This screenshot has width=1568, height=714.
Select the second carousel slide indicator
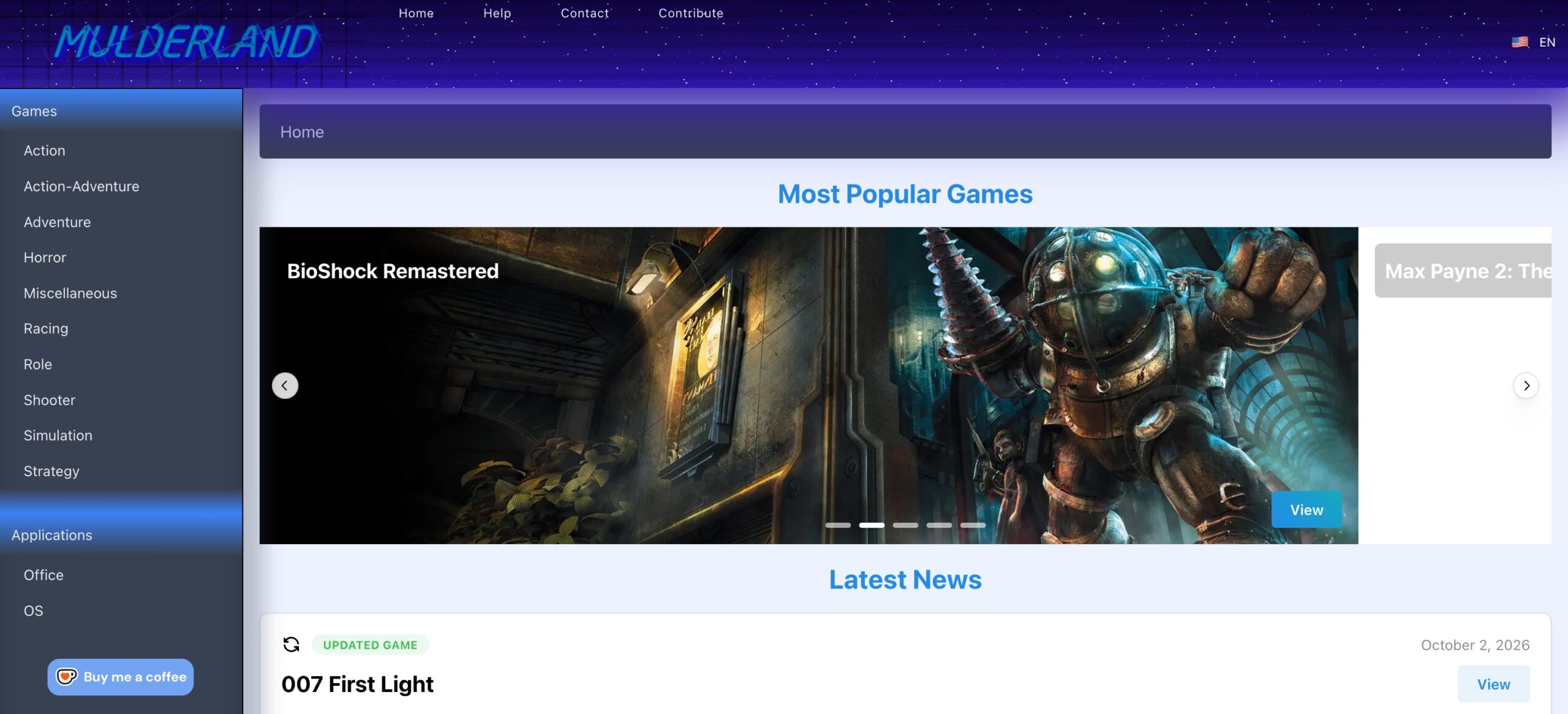(872, 525)
